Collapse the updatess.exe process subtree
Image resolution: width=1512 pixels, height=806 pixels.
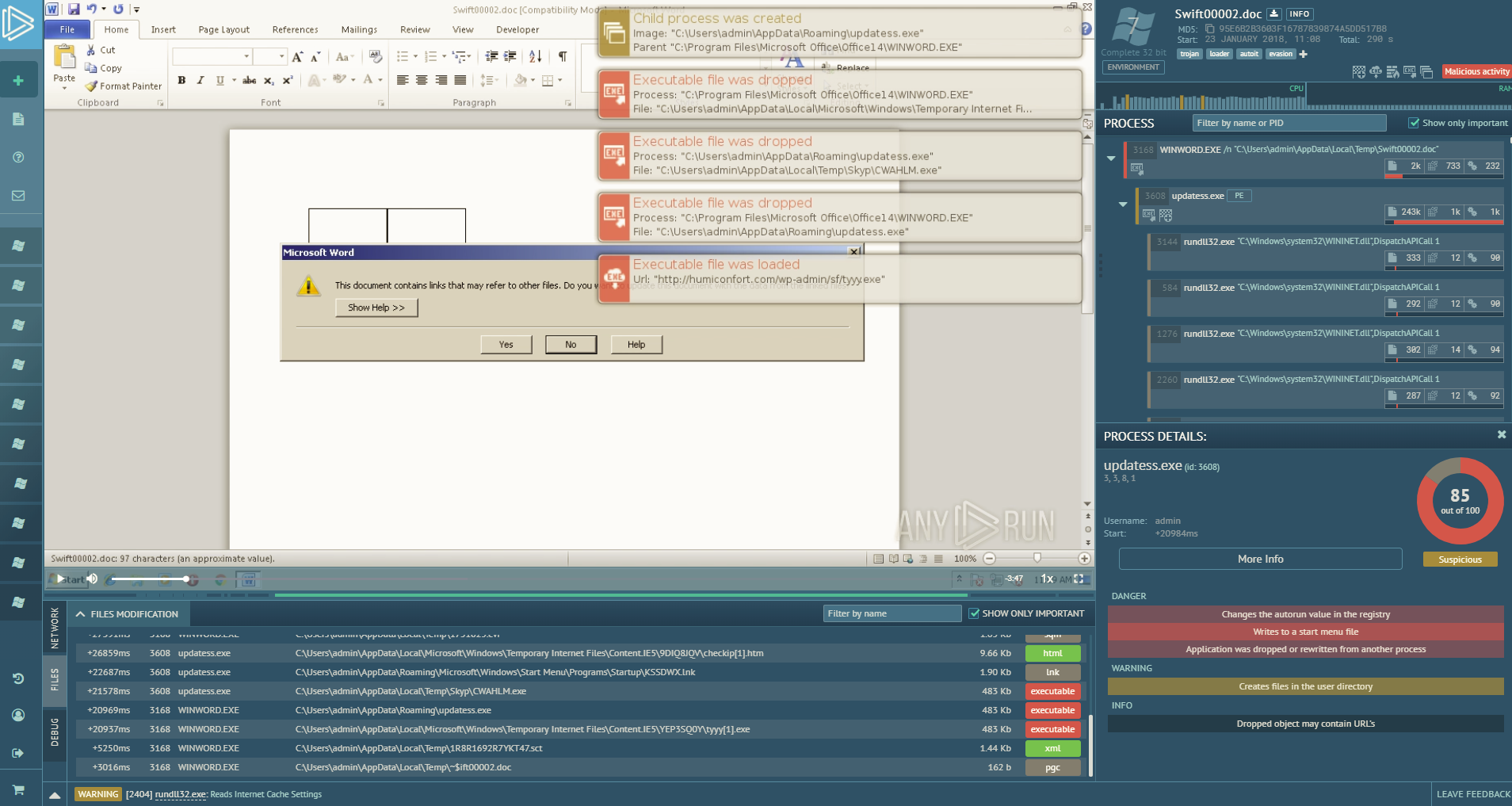(1123, 204)
